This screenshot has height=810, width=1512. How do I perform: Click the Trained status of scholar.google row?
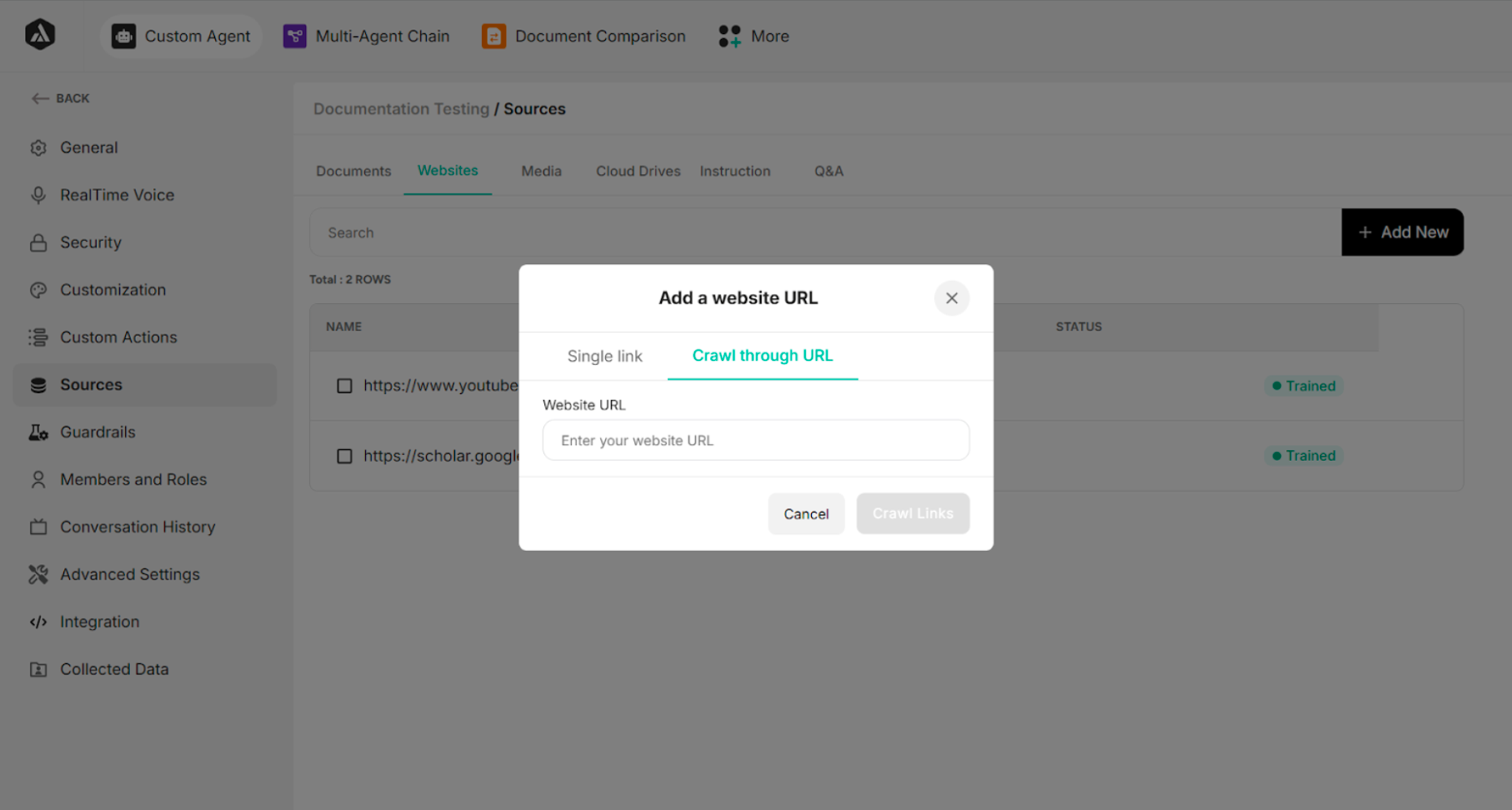[1304, 456]
